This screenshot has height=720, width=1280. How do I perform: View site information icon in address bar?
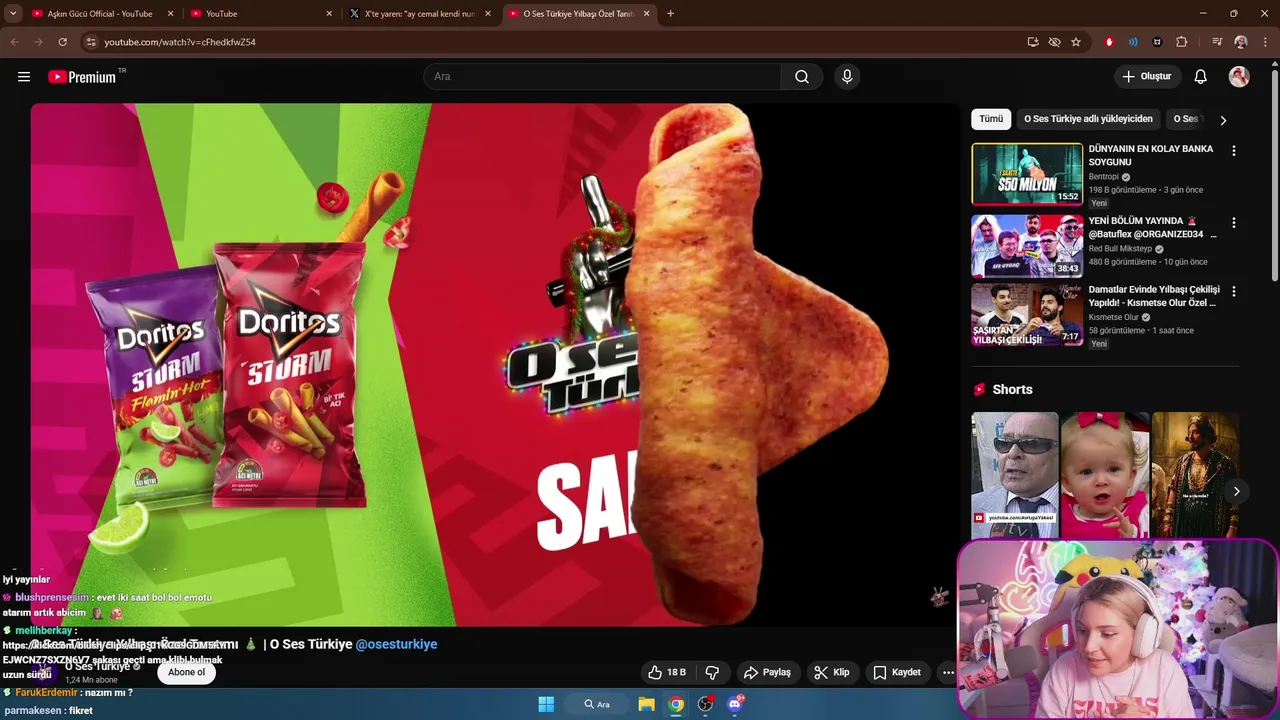[x=91, y=42]
